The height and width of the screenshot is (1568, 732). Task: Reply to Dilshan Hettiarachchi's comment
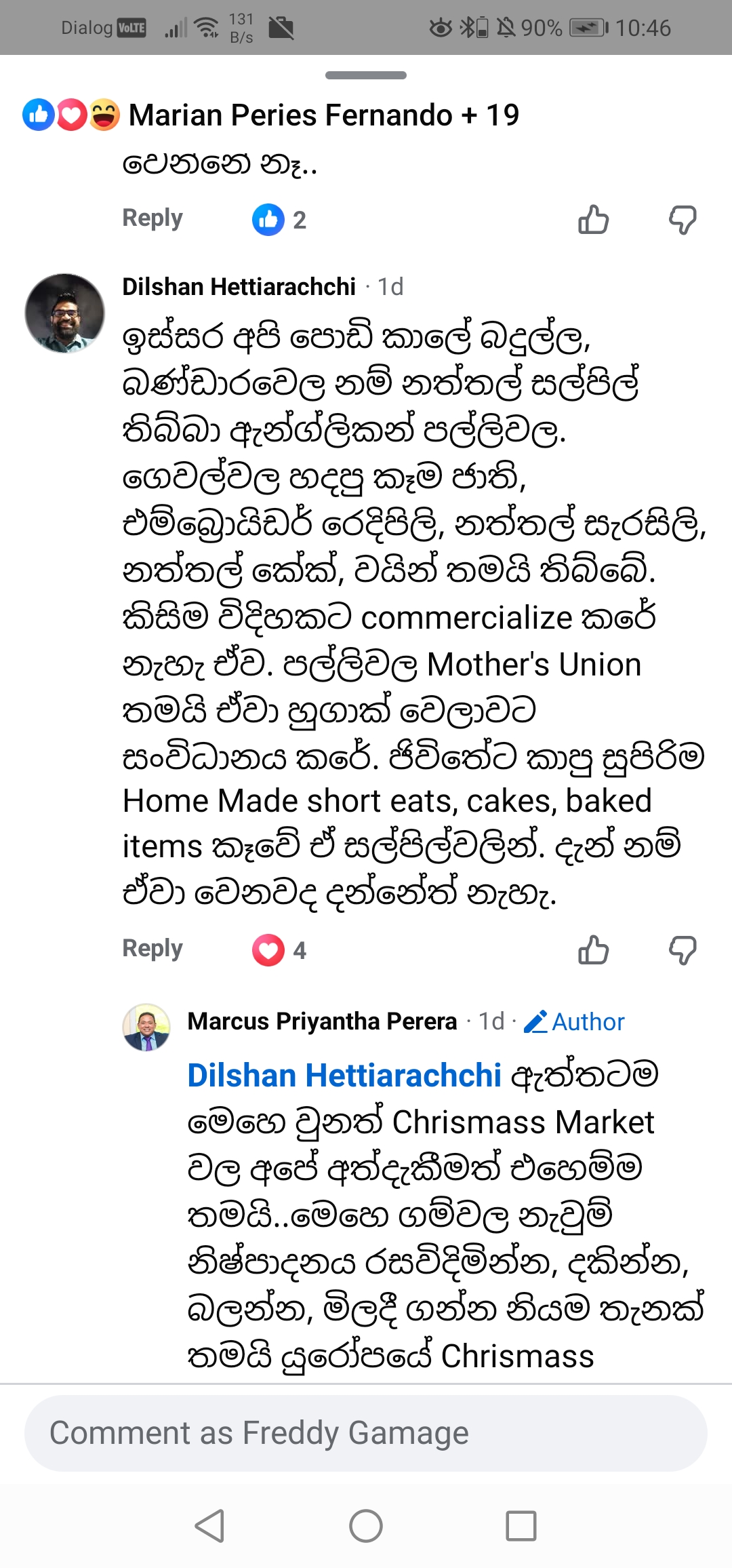click(x=152, y=948)
